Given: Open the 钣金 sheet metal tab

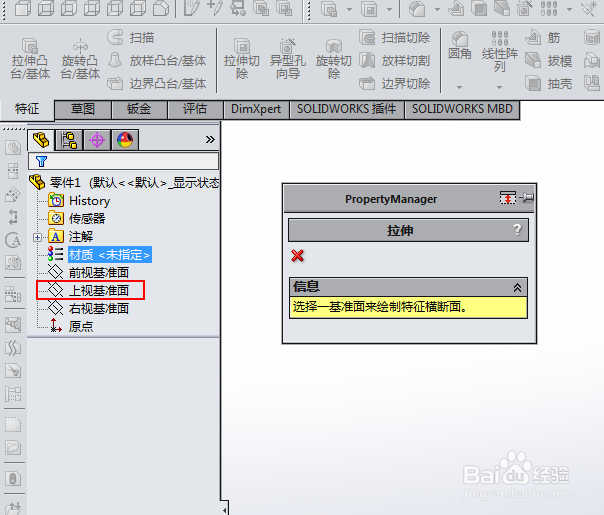Looking at the screenshot, I should (139, 109).
